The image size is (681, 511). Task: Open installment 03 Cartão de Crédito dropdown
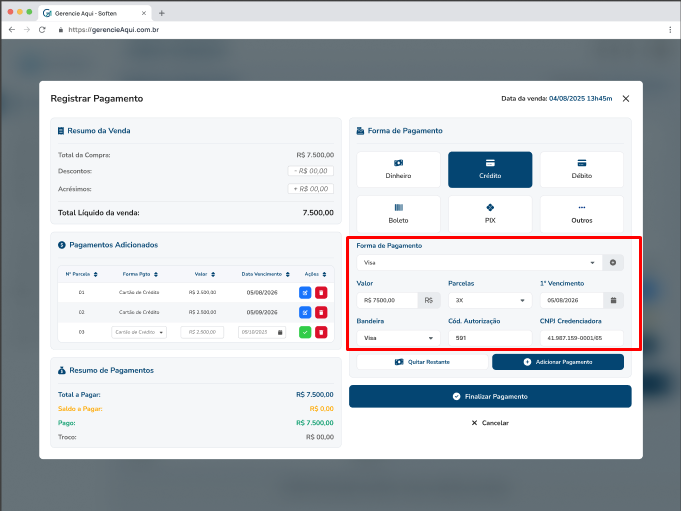[x=139, y=332]
